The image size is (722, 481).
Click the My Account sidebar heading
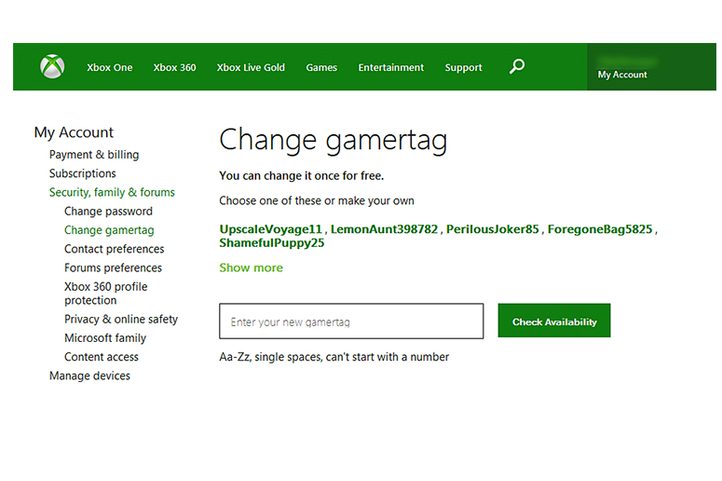[74, 133]
